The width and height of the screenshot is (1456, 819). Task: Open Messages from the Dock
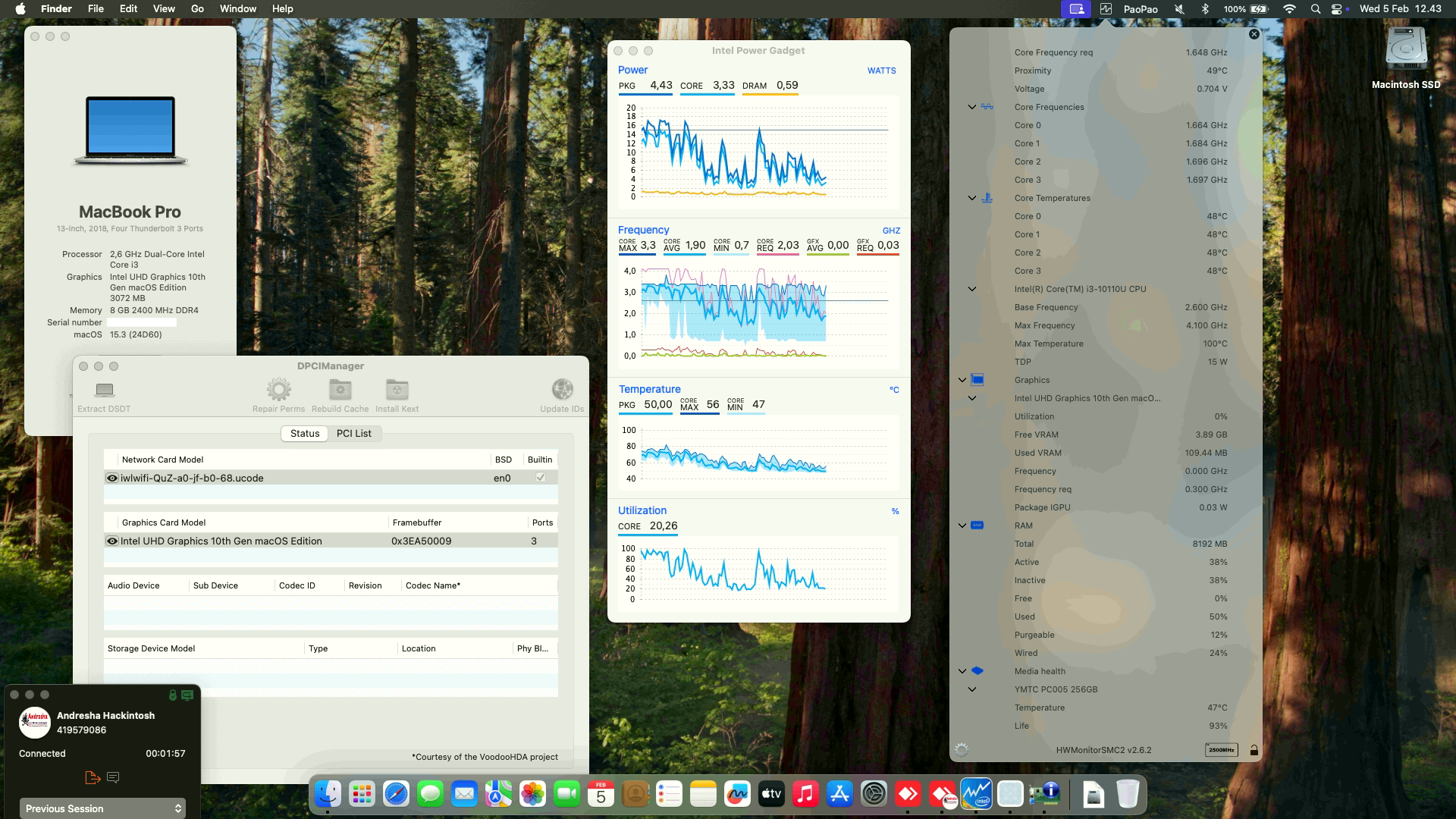430,794
